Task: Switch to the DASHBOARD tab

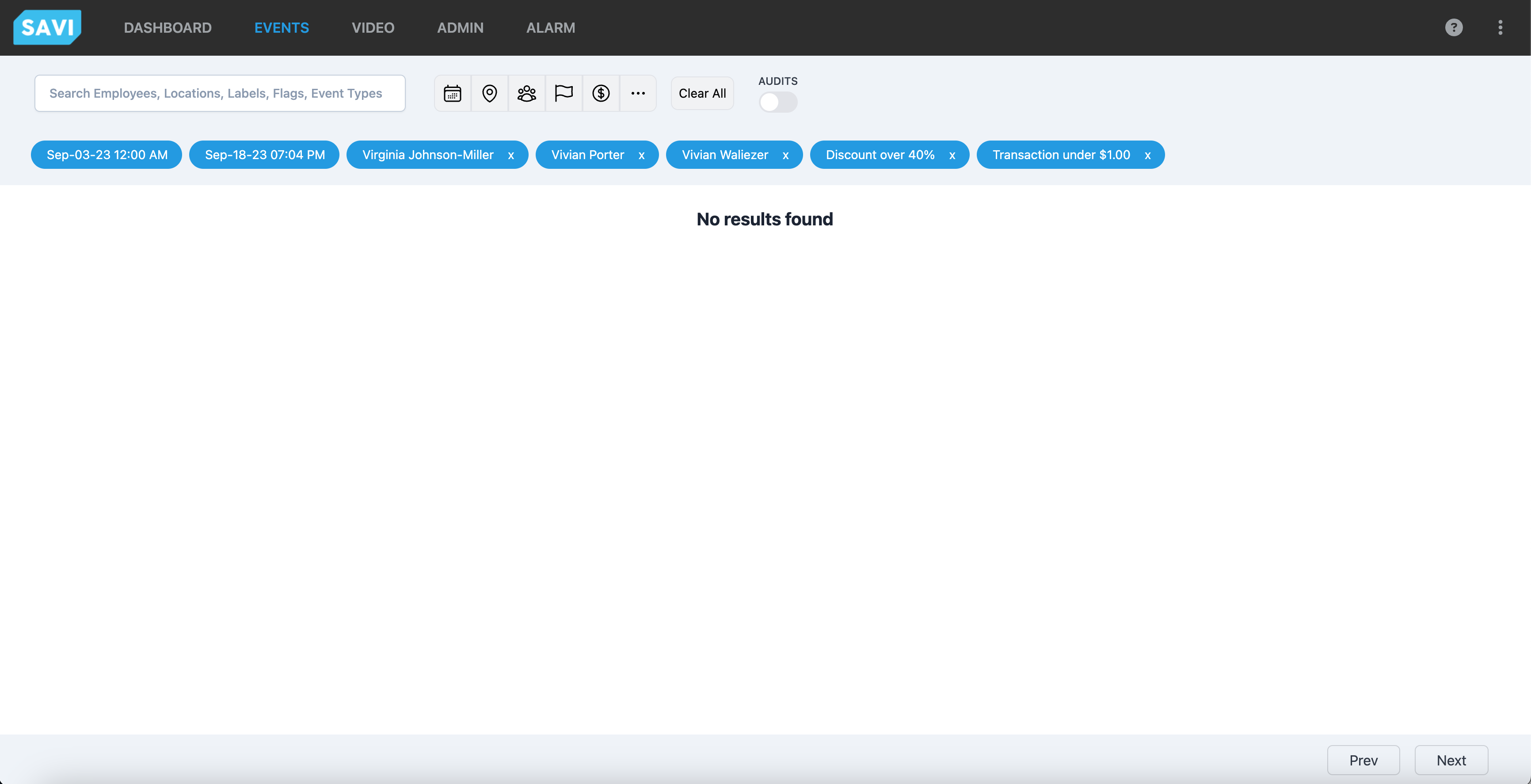Action: [168, 27]
